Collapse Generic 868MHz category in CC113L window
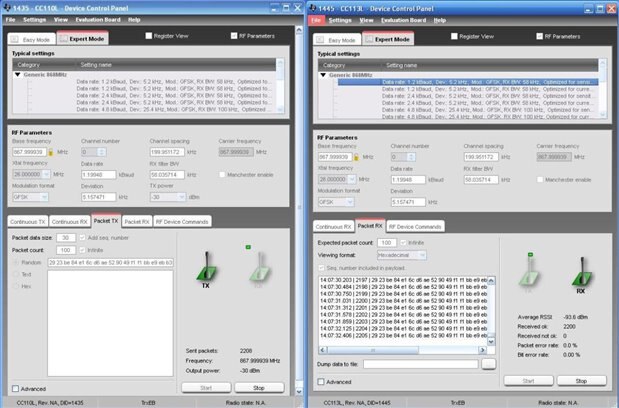The width and height of the screenshot is (619, 408). [x=323, y=75]
